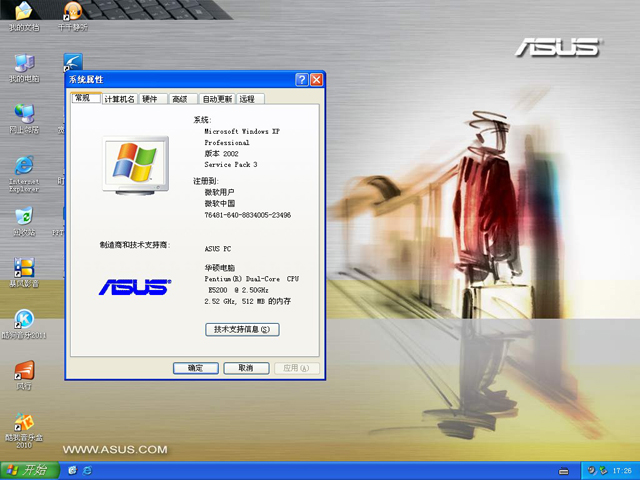Click the 确定 button
Viewport: 640px width, 480px height.
(196, 368)
